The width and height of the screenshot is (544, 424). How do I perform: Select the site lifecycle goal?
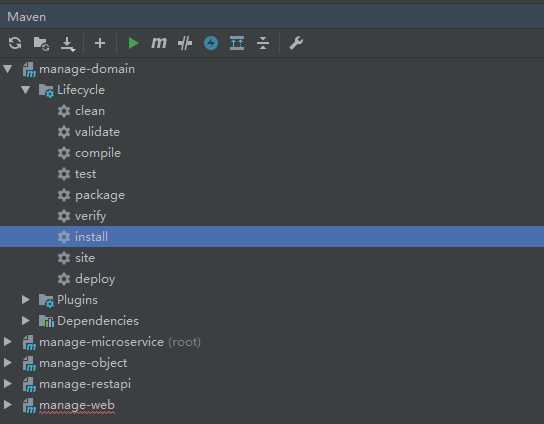[85, 258]
